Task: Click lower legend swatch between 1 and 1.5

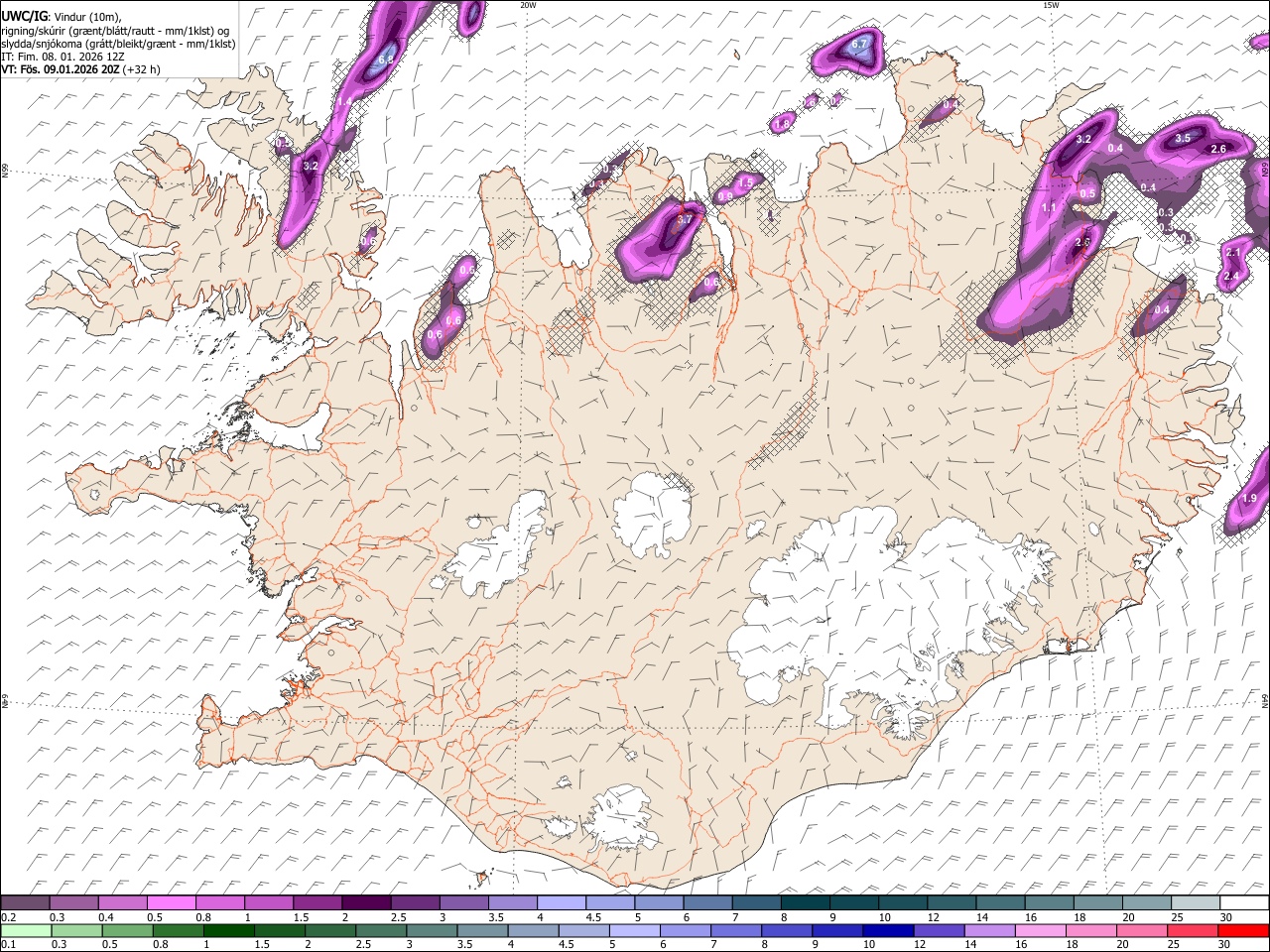Action: tap(230, 930)
